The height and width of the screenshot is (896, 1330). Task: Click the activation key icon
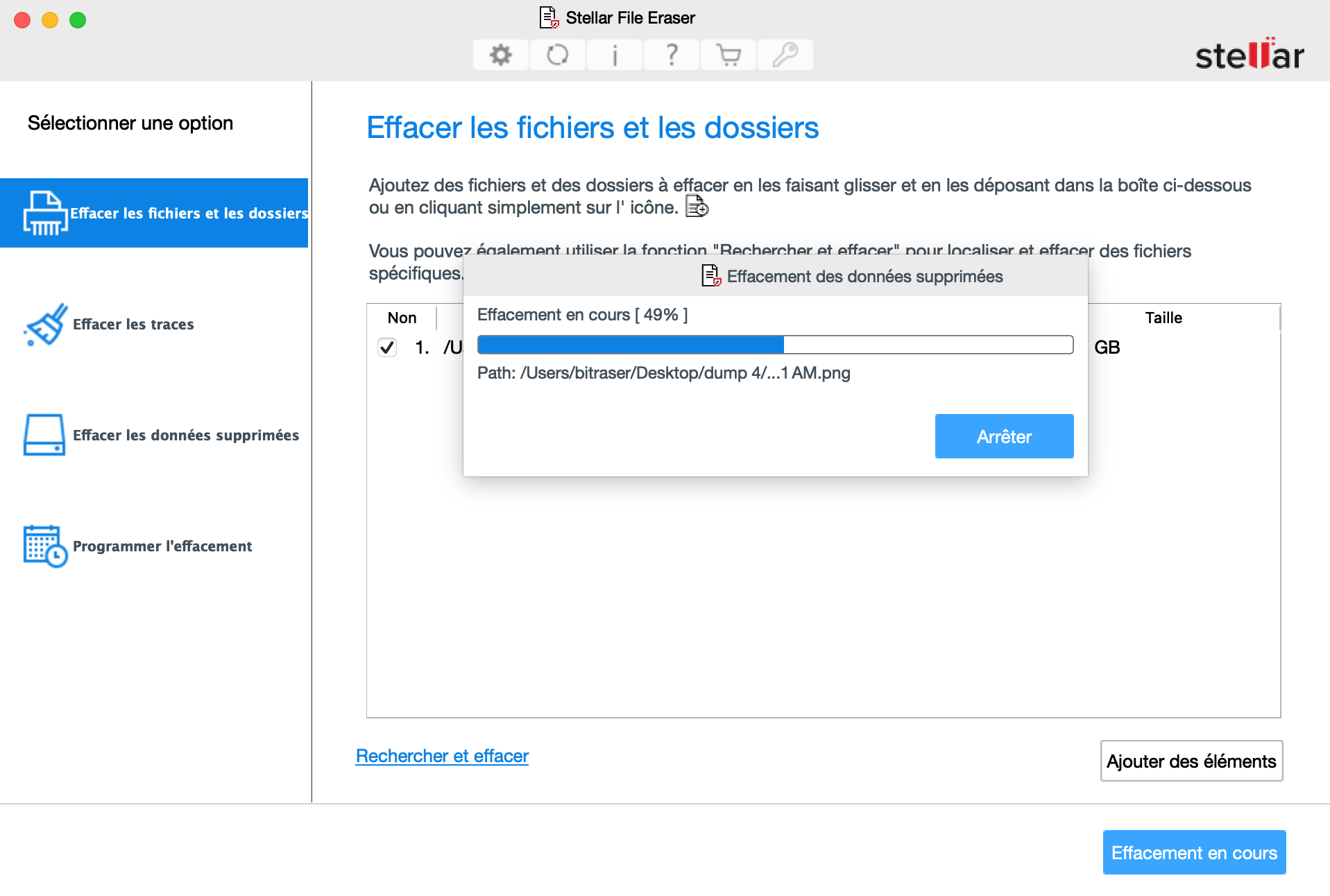(785, 55)
